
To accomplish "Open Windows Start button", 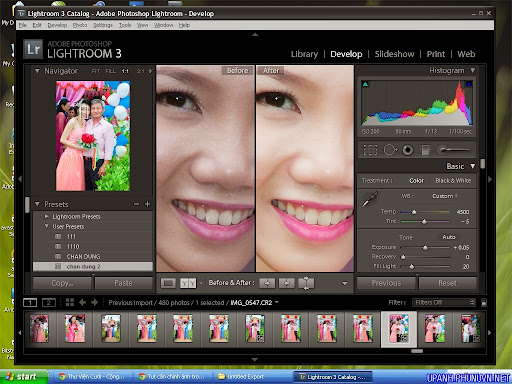I will (x=23, y=377).
